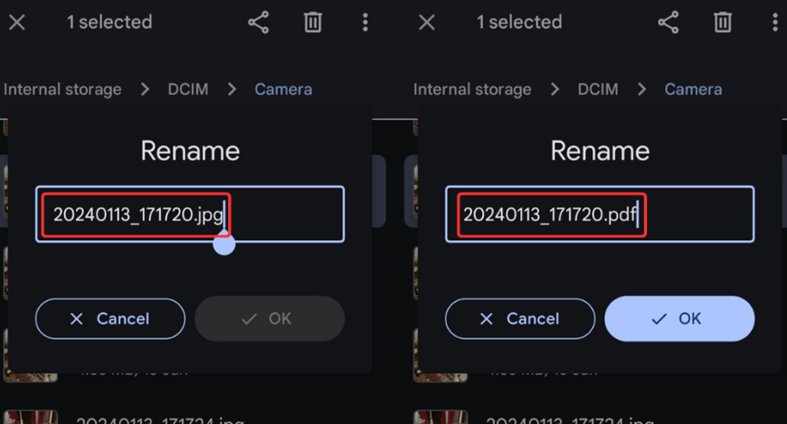Go to Internal storage in right breadcrumb
The height and width of the screenshot is (424, 787).
tap(472, 89)
